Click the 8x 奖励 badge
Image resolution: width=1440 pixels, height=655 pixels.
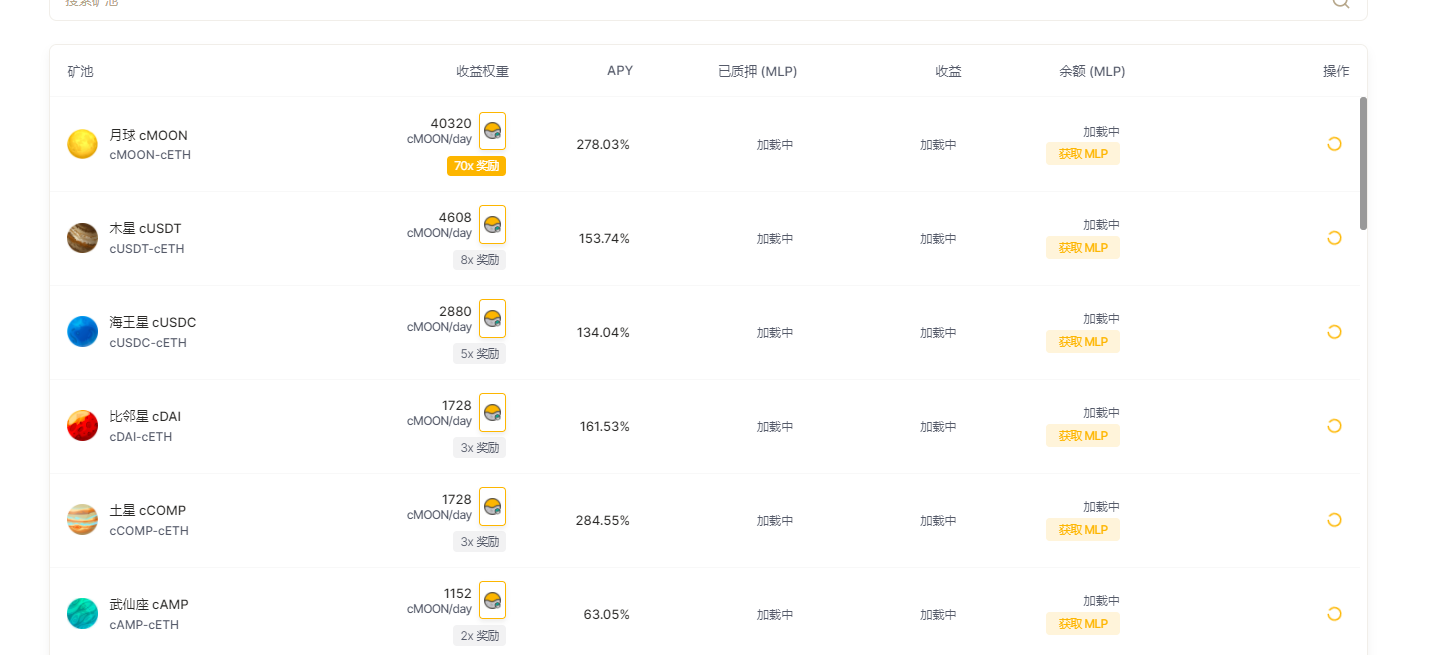(479, 260)
